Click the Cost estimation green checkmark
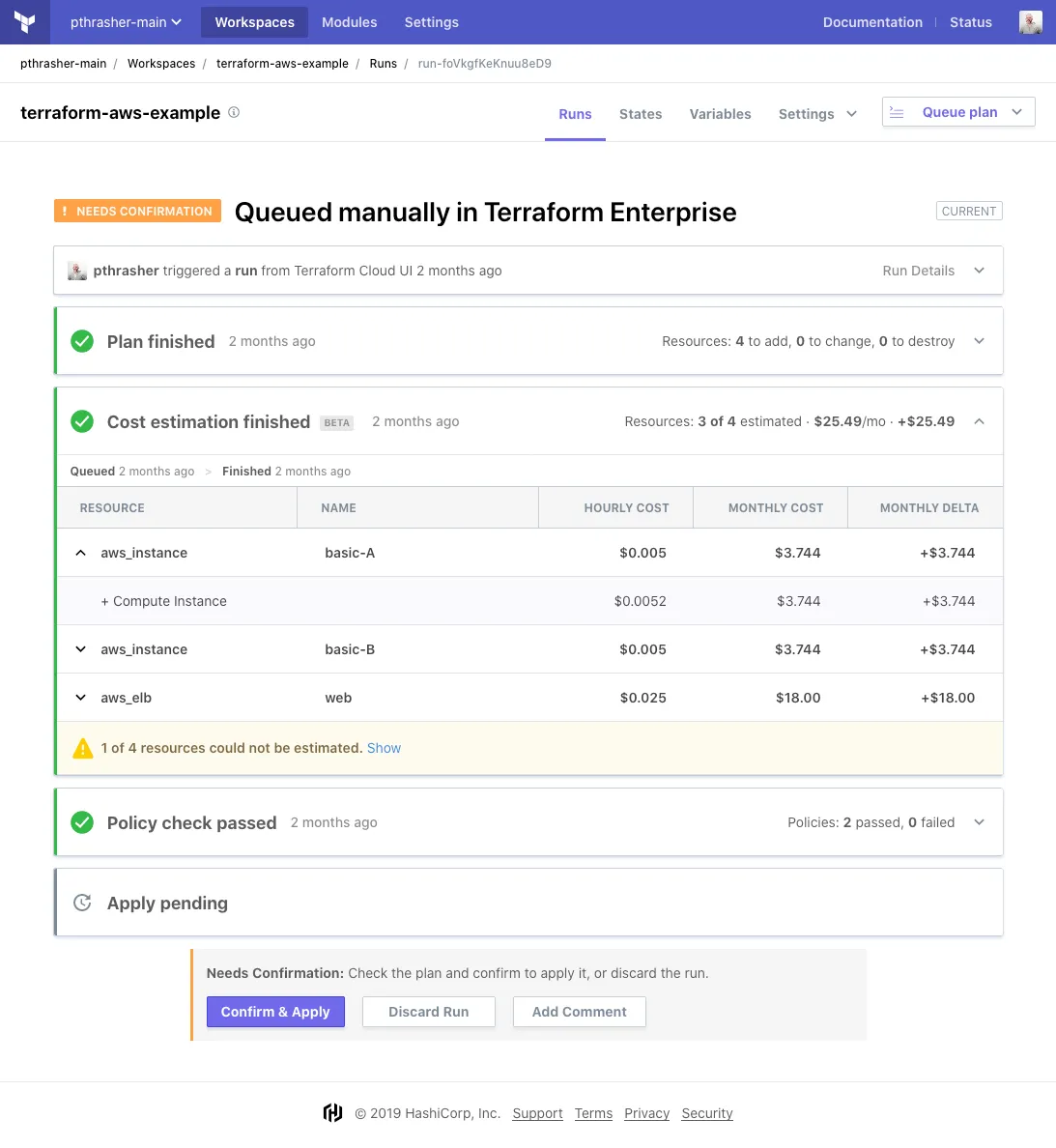This screenshot has width=1056, height=1148. (82, 421)
